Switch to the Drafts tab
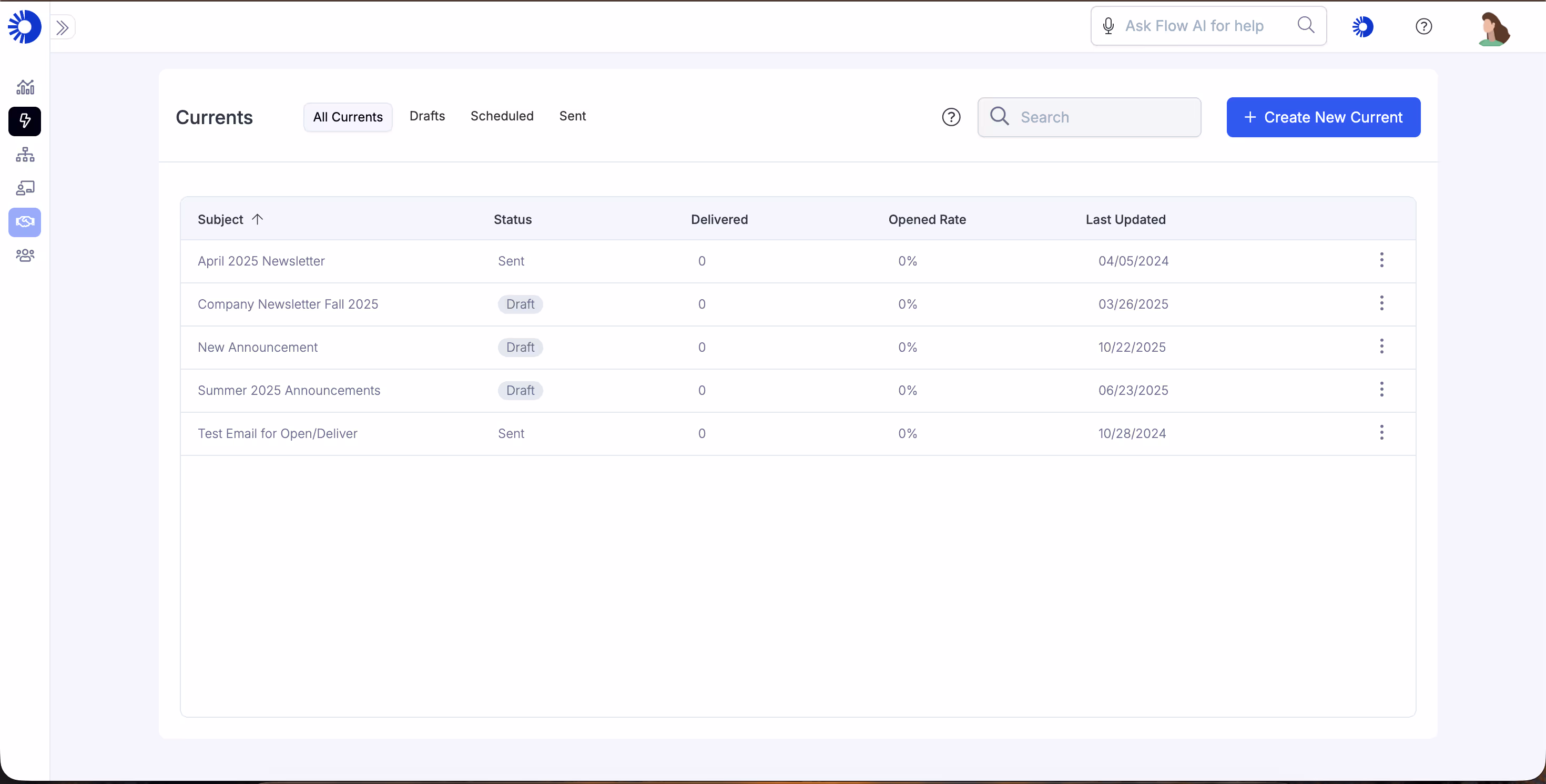 (426, 116)
